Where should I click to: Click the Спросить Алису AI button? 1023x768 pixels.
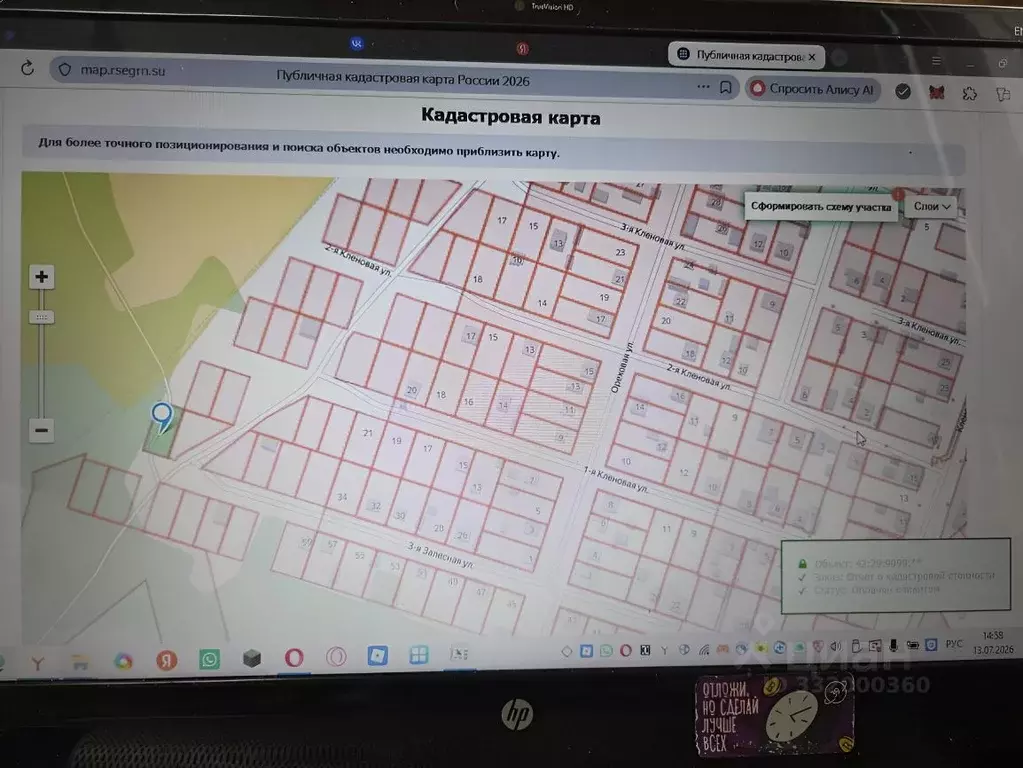coord(813,89)
